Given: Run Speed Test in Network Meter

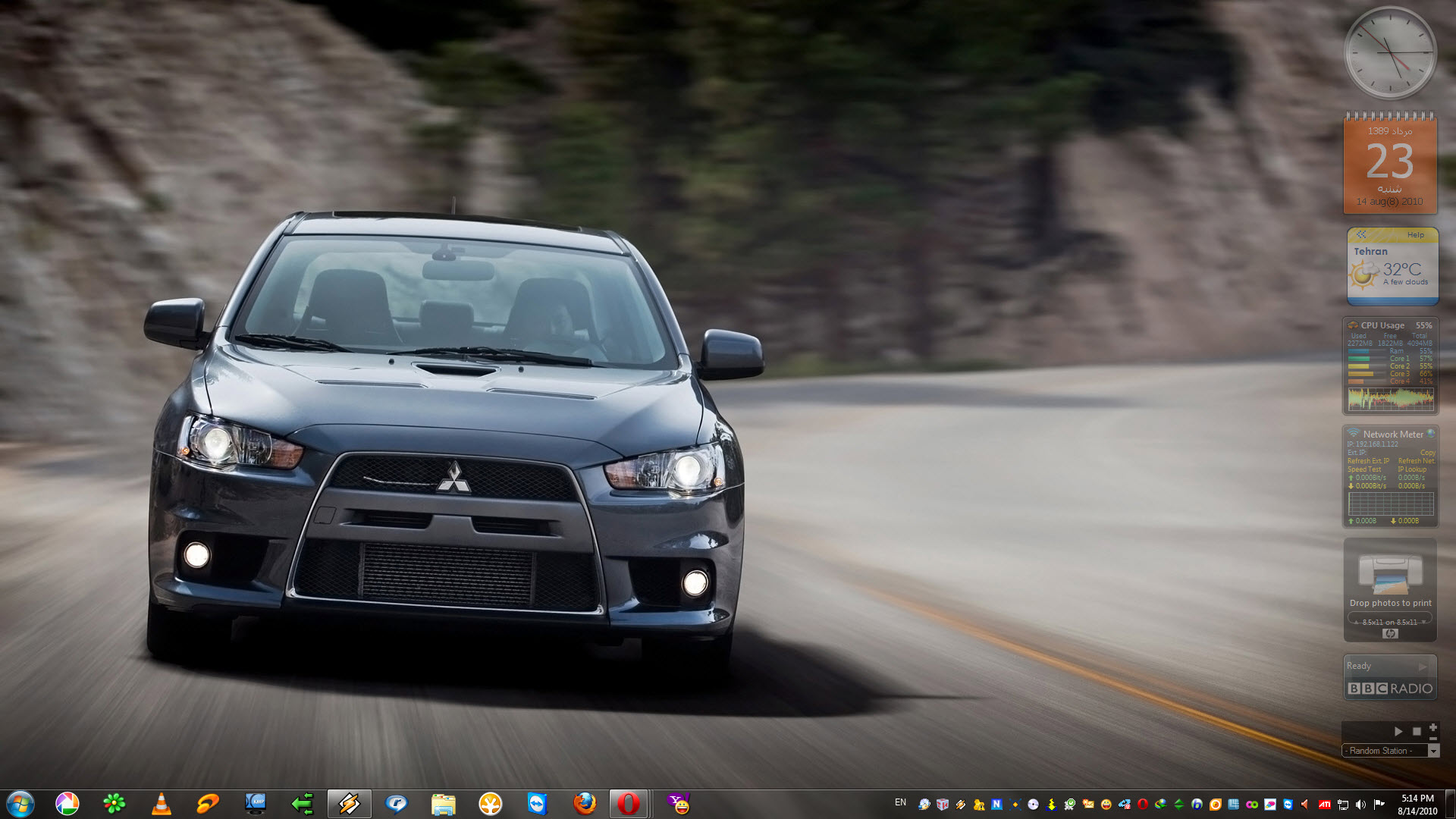Looking at the screenshot, I should (1364, 469).
